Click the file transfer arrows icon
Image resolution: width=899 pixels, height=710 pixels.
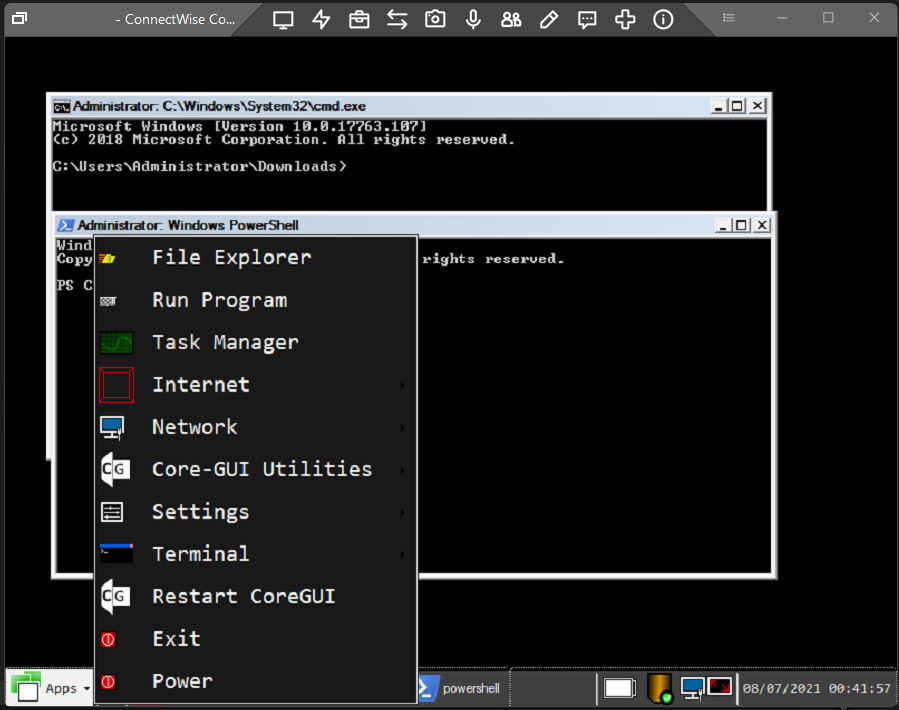click(397, 19)
